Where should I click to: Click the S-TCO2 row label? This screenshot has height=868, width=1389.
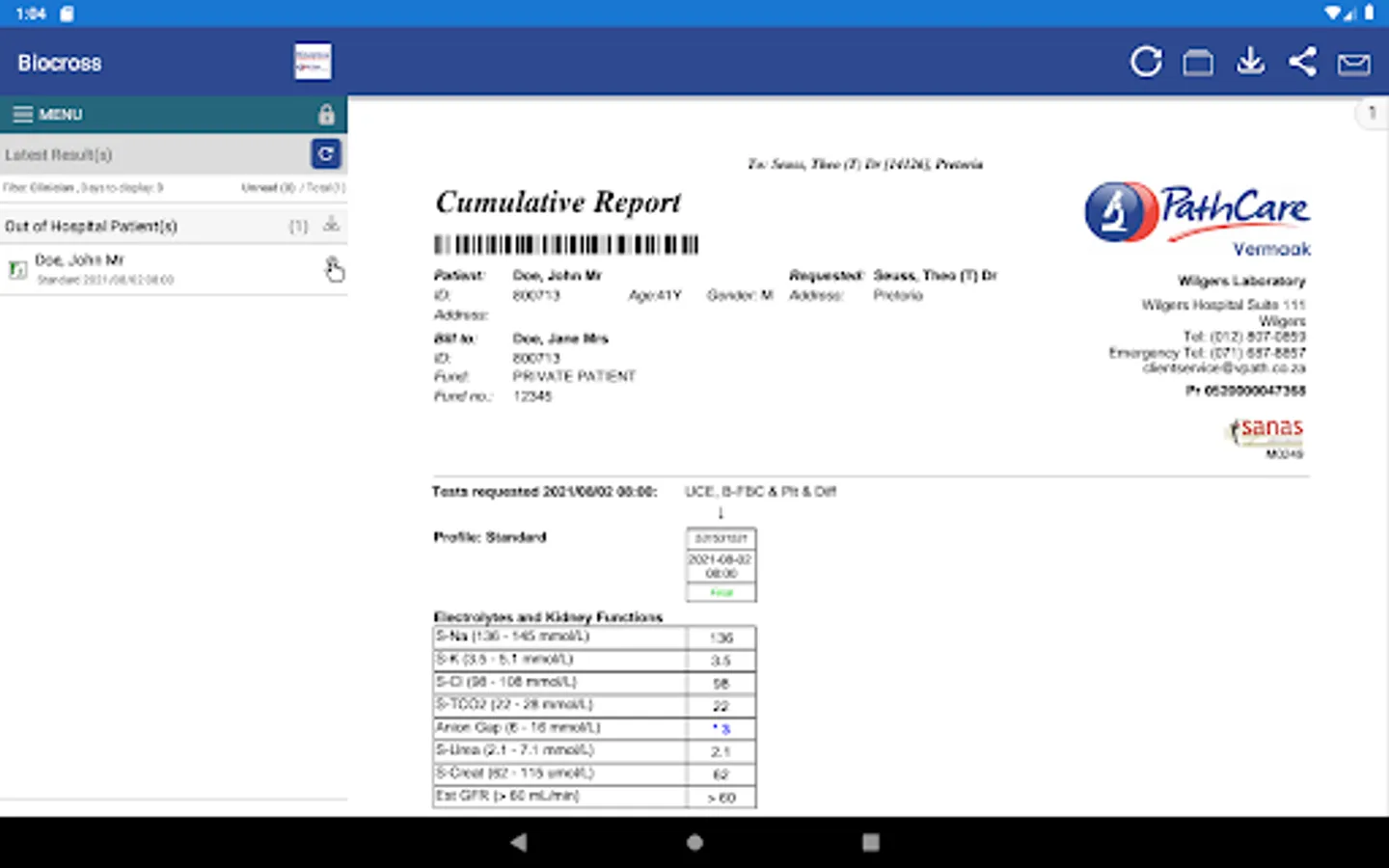coord(514,705)
